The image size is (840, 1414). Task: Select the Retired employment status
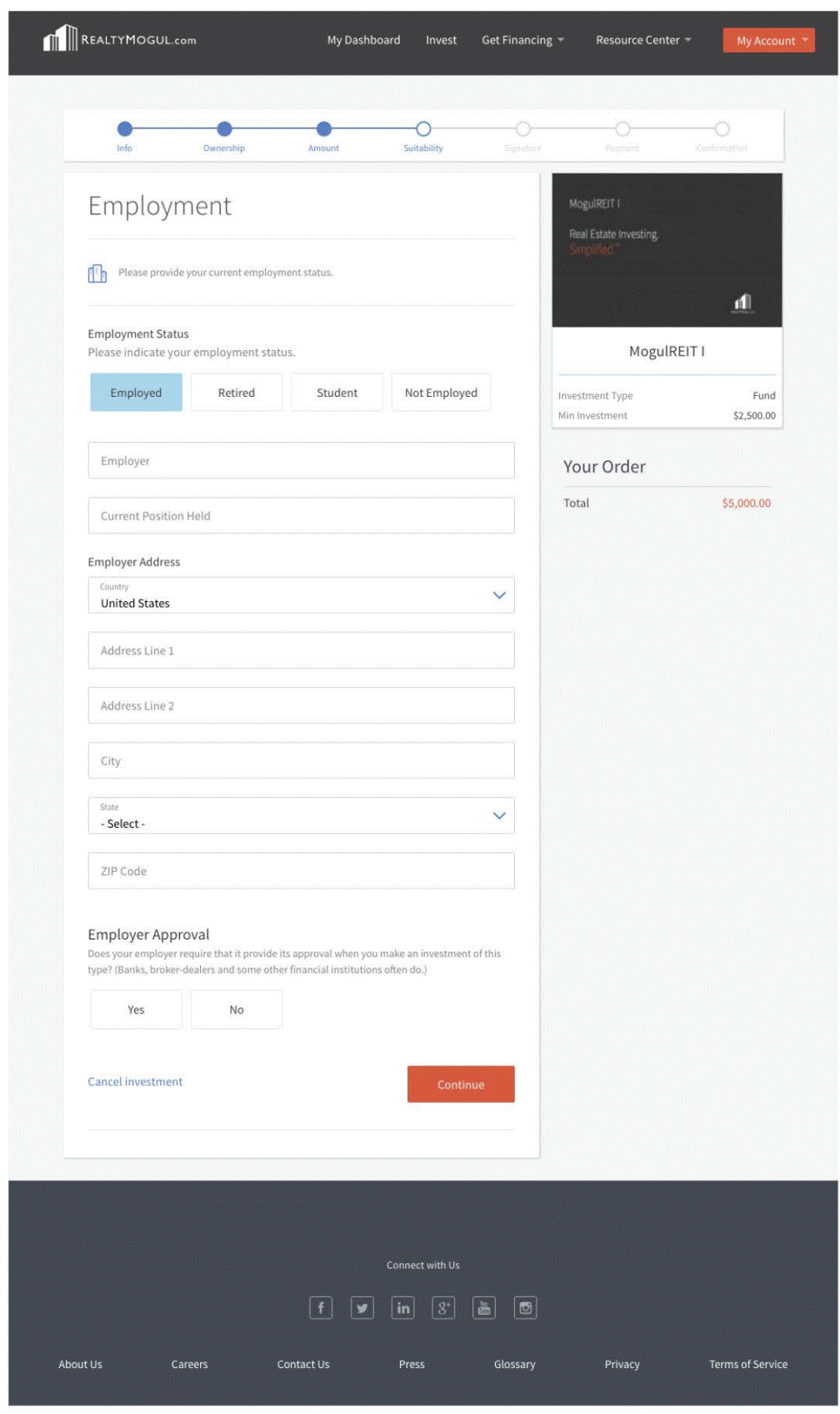pyautogui.click(x=236, y=393)
